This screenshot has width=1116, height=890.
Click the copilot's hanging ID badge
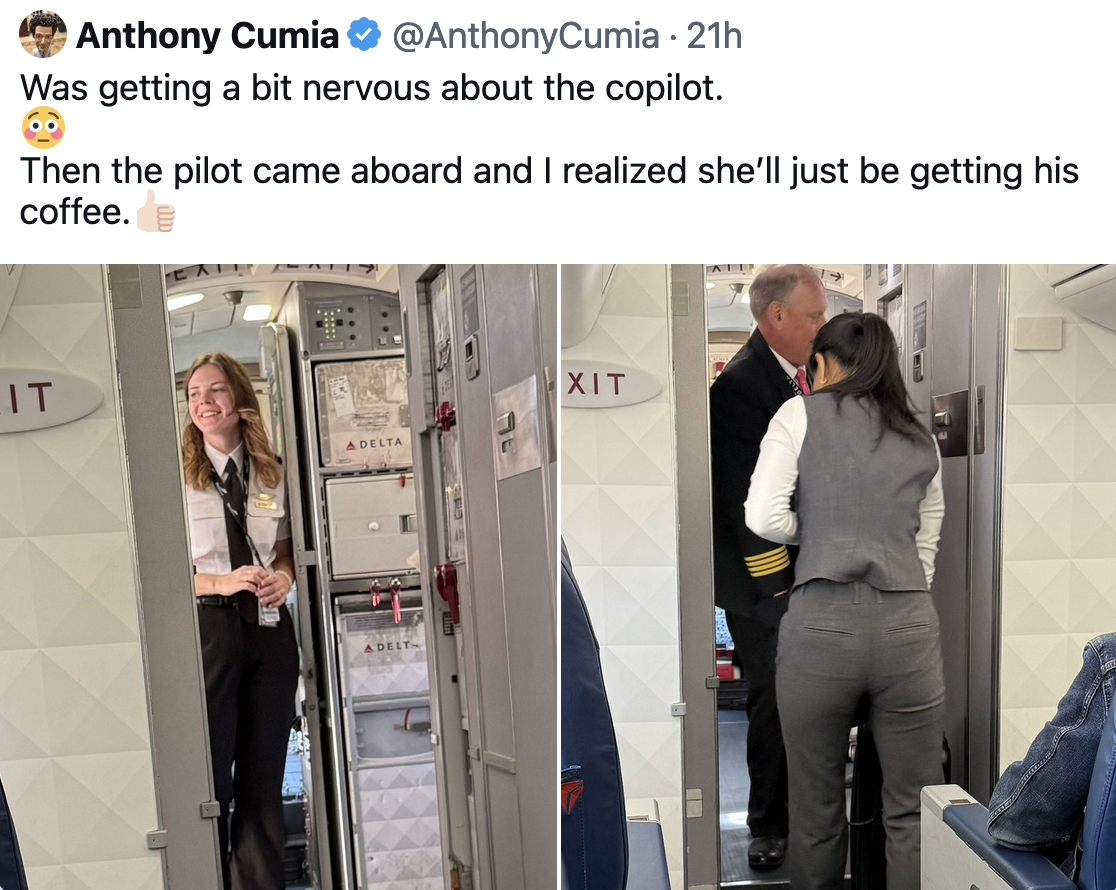coord(268,614)
